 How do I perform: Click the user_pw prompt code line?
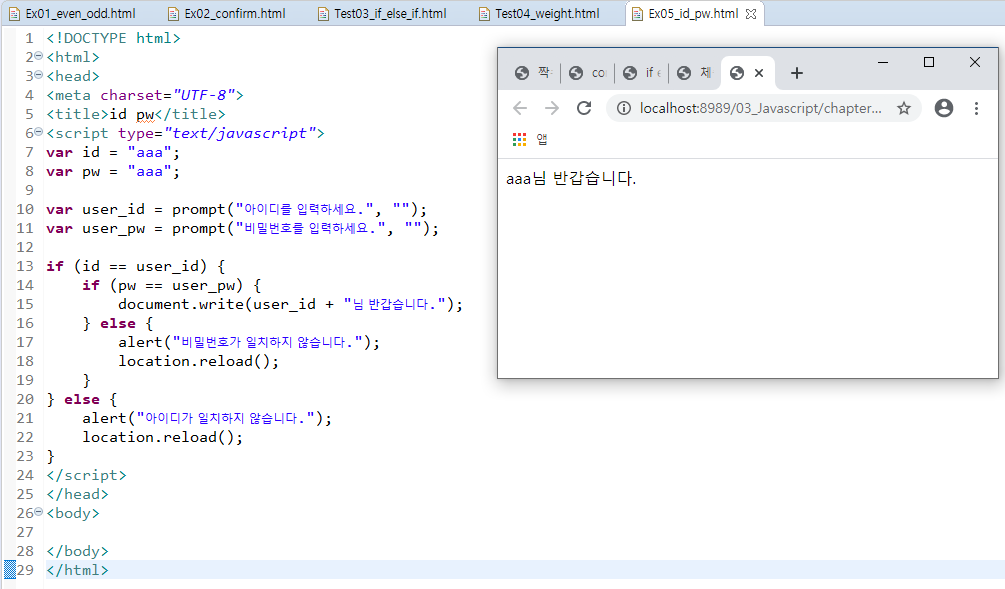click(x=242, y=228)
